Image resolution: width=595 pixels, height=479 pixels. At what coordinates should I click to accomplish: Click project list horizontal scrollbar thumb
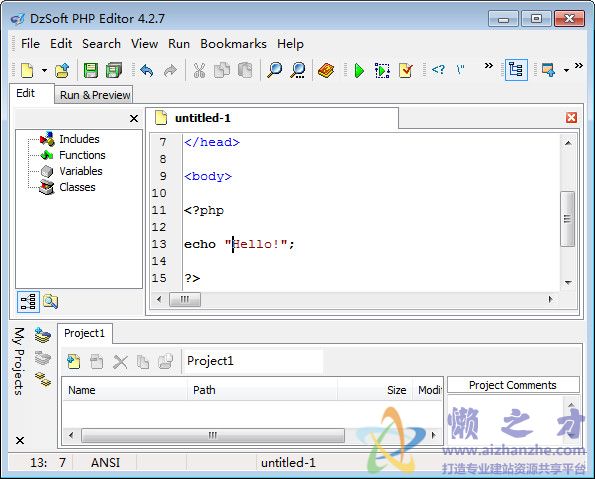point(213,435)
